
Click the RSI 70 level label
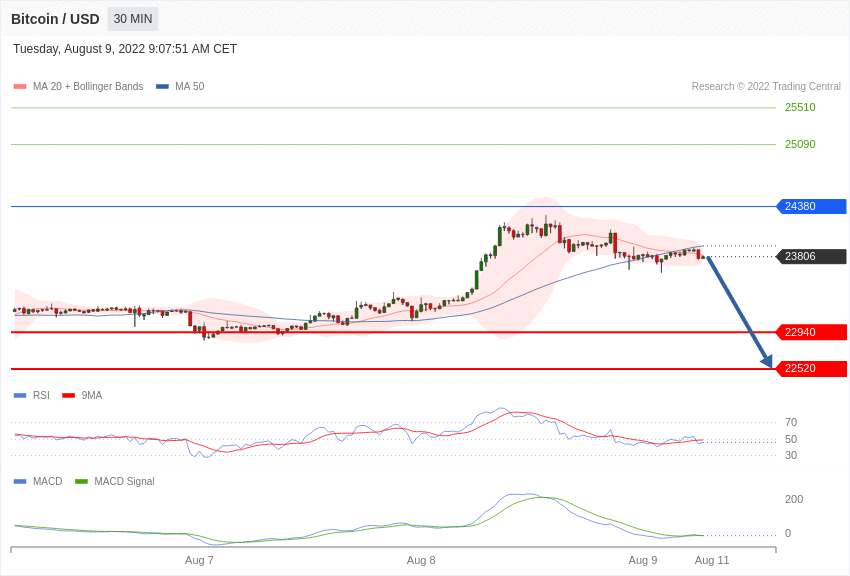coord(791,422)
